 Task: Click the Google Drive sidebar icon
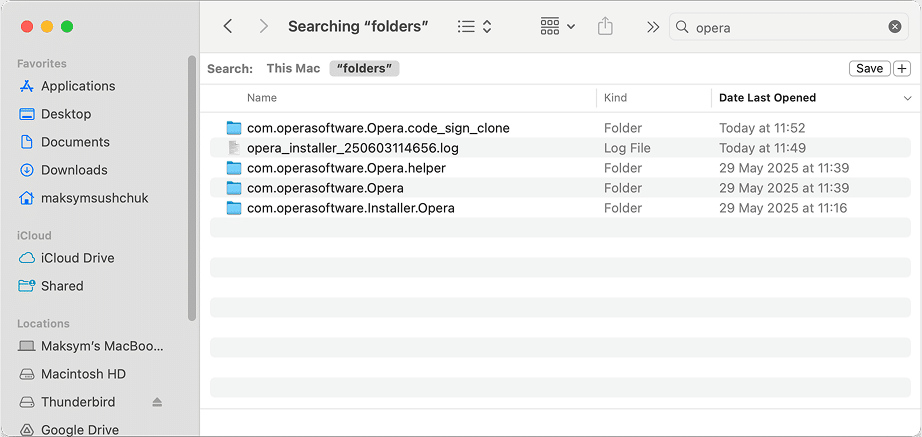[x=26, y=429]
